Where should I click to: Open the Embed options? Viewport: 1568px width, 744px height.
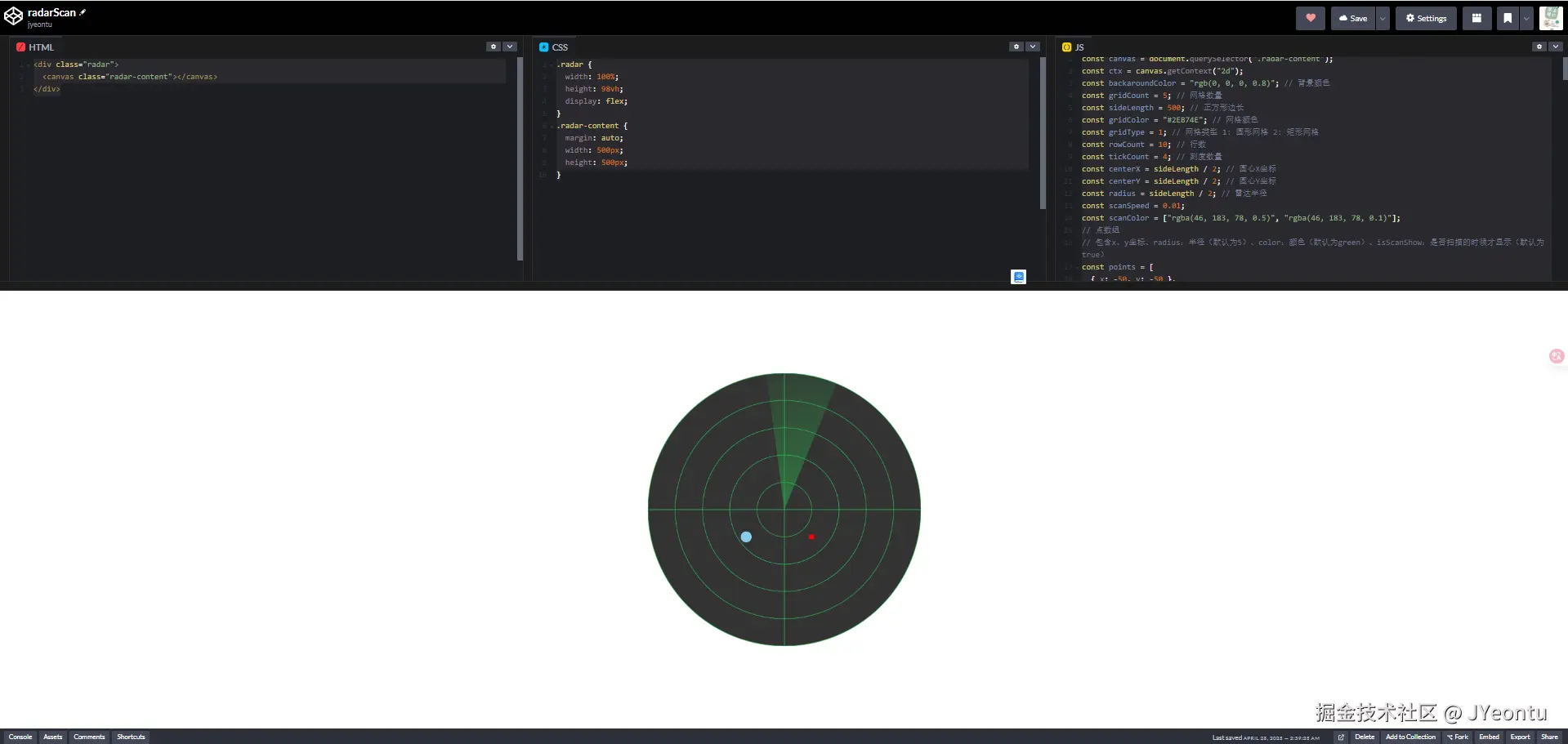click(1490, 737)
